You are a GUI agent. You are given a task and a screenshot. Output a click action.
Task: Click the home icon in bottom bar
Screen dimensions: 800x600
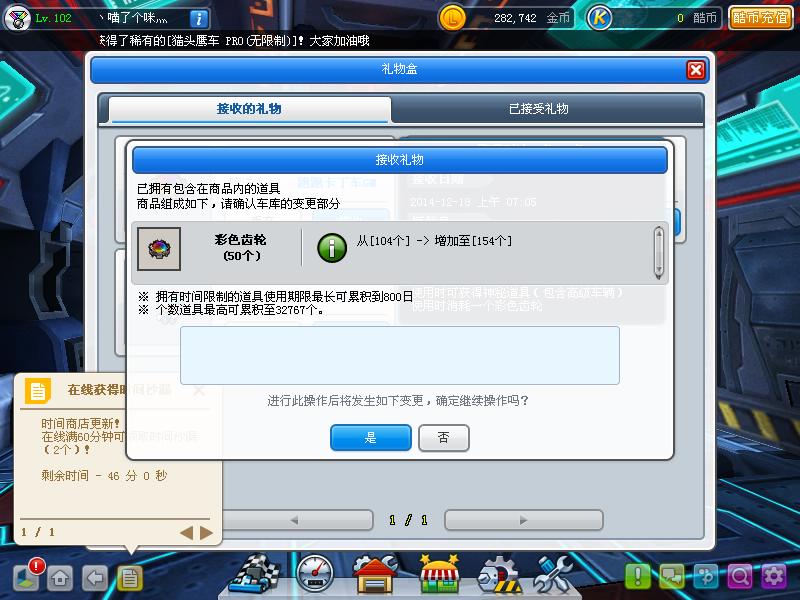click(x=60, y=578)
